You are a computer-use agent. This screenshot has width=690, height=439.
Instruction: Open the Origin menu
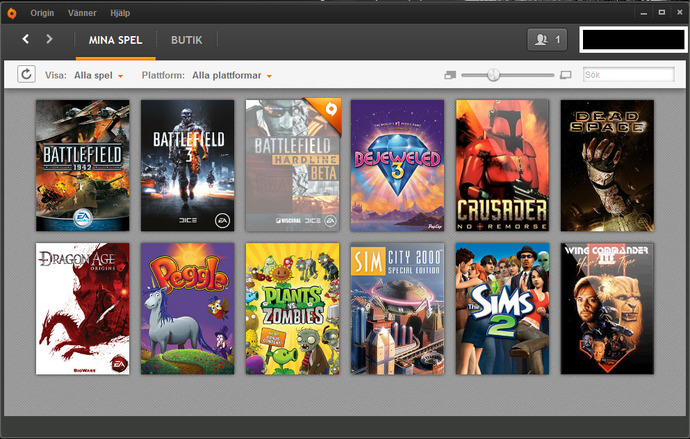tap(42, 13)
